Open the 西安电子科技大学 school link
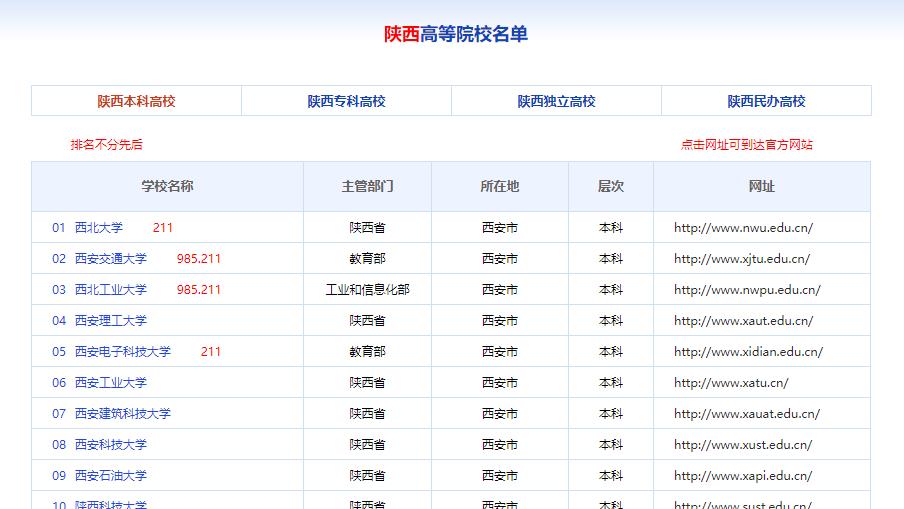This screenshot has height=509, width=904. (123, 352)
